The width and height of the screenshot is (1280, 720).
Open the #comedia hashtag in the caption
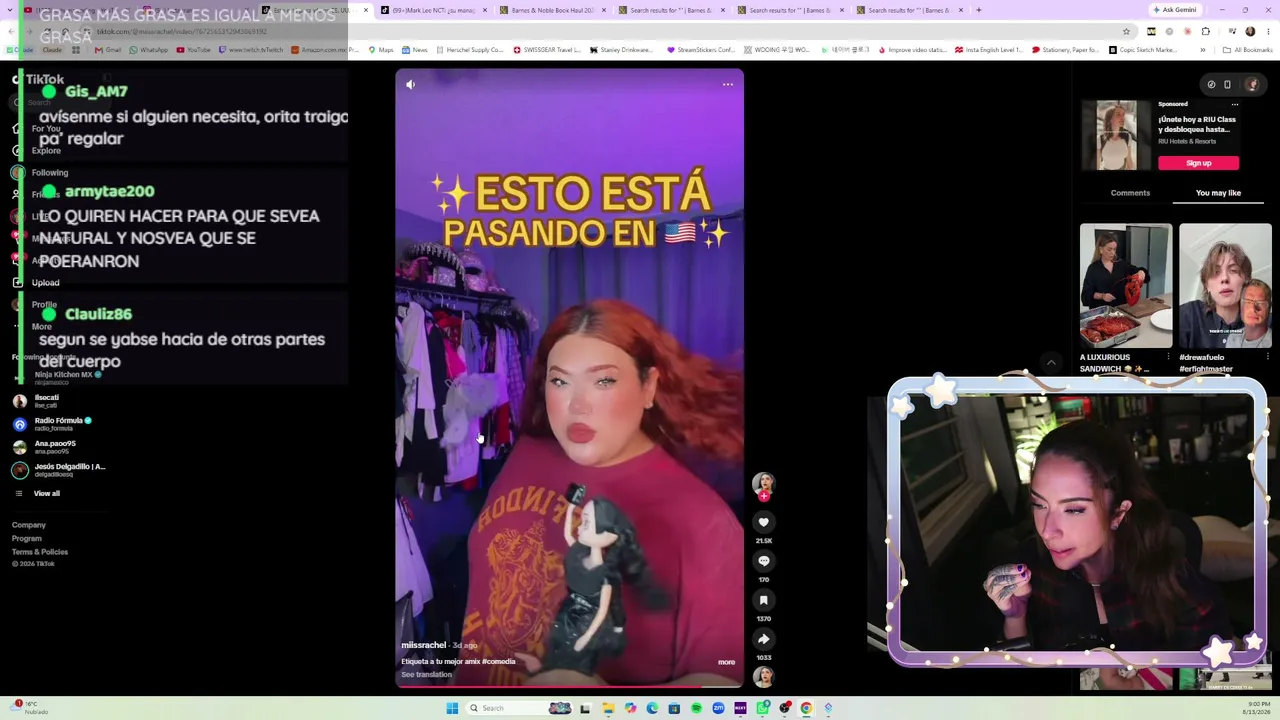498,662
